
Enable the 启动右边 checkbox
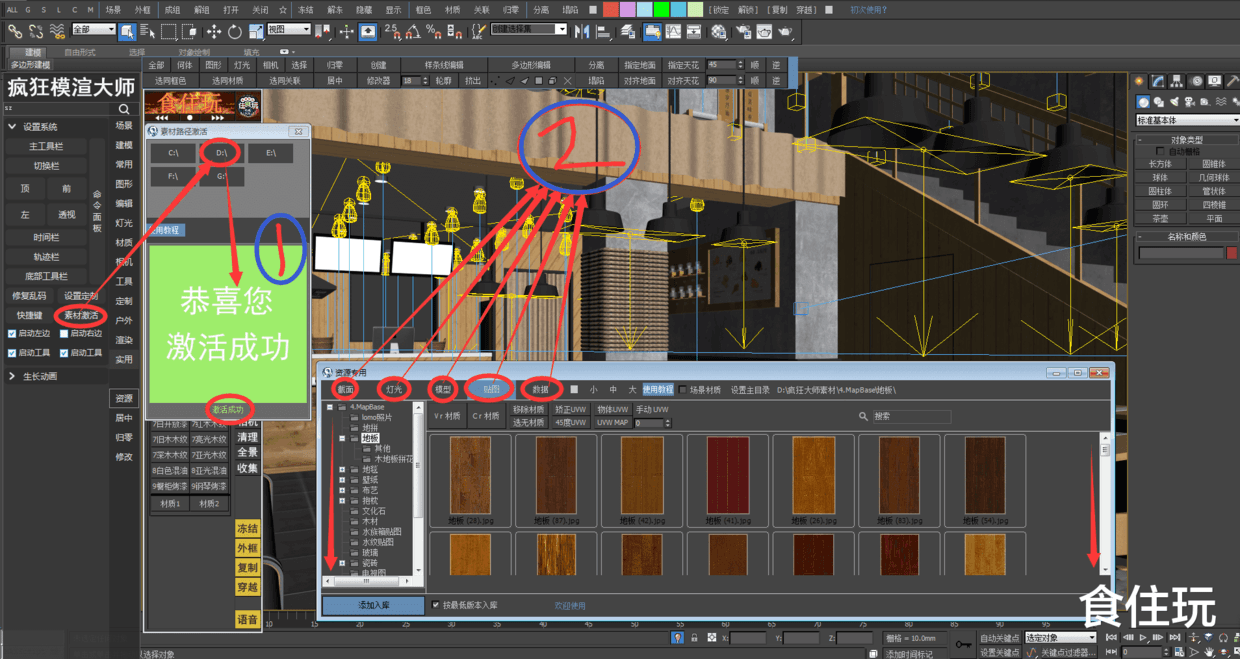point(64,333)
